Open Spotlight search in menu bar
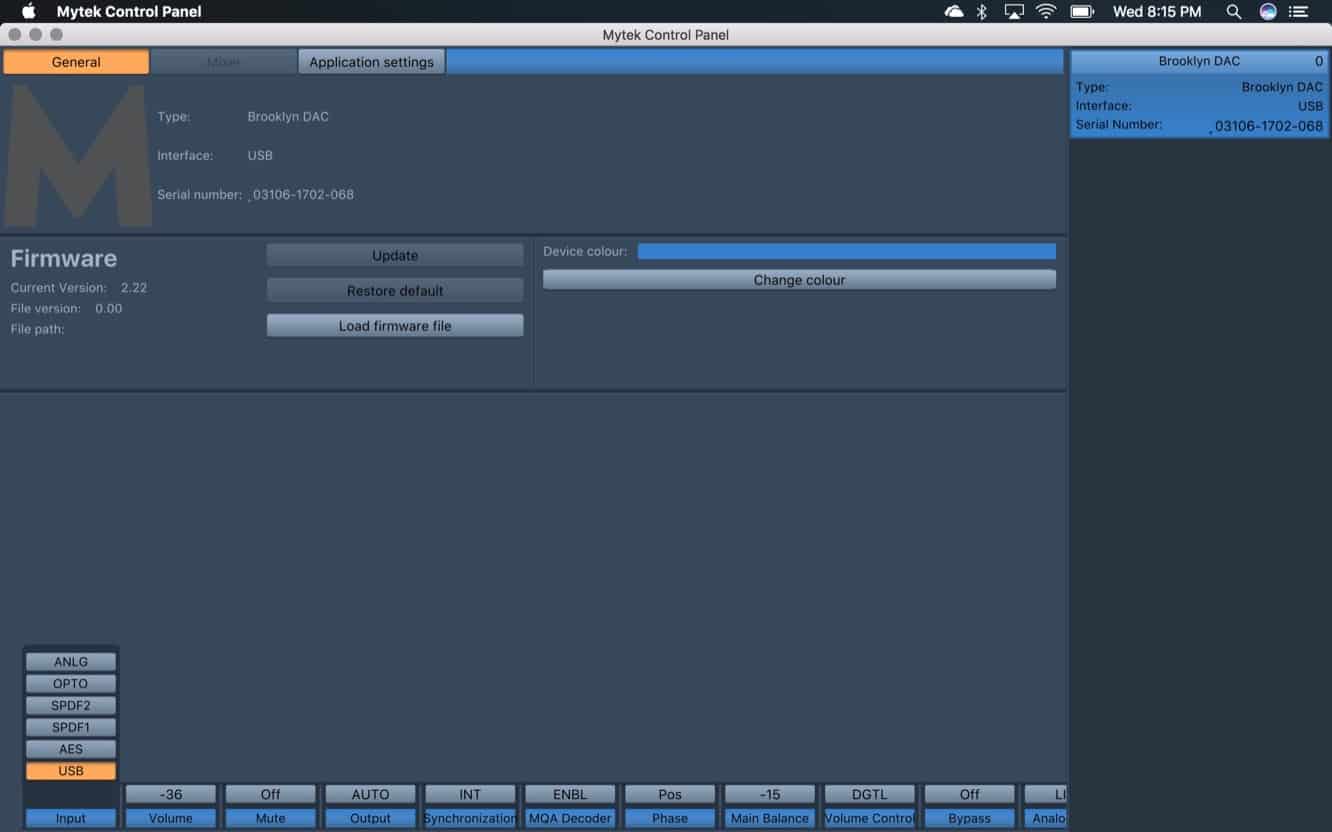Screen dimensions: 1332x832 click(x=1234, y=12)
